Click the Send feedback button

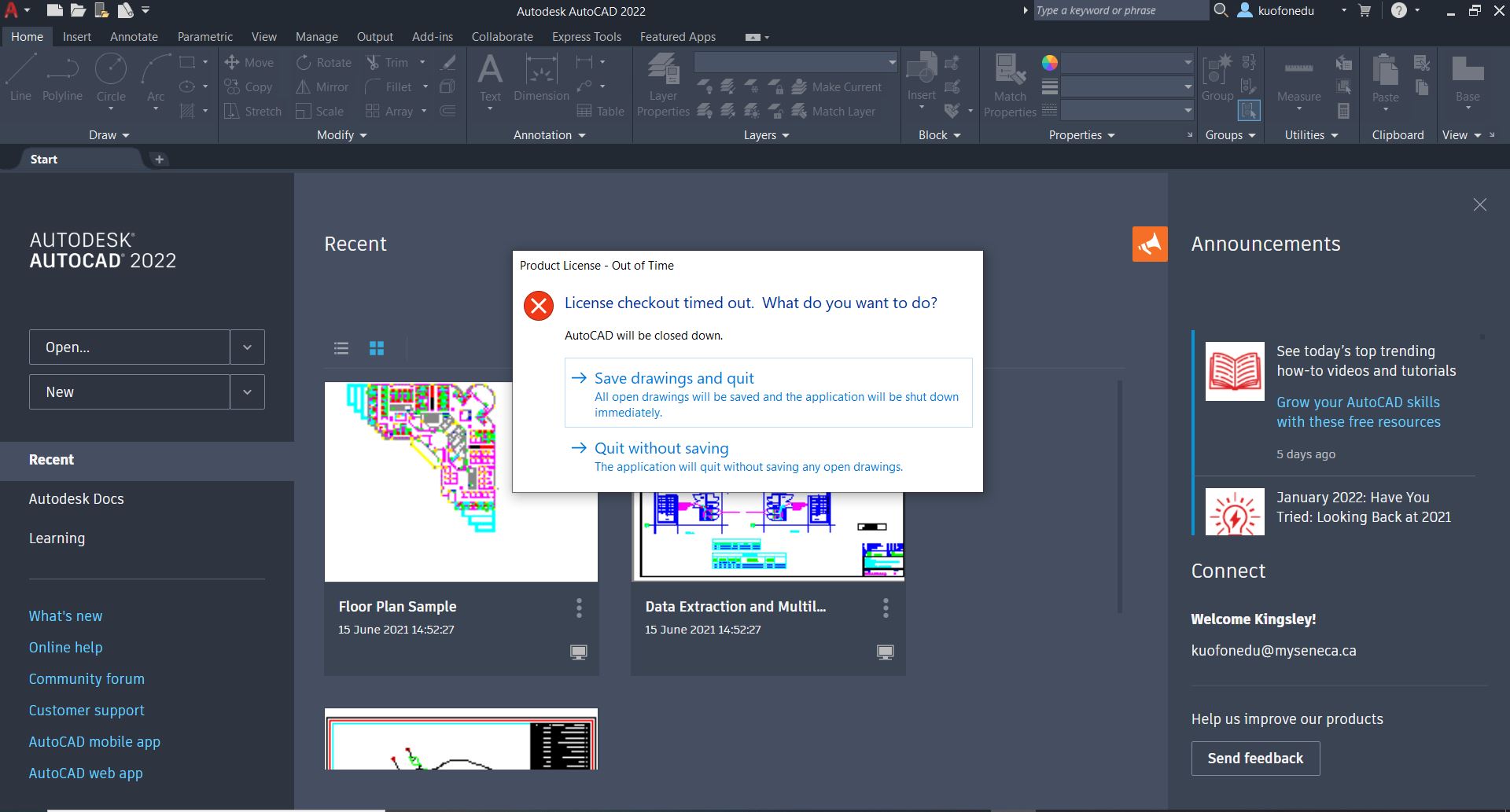tap(1255, 759)
